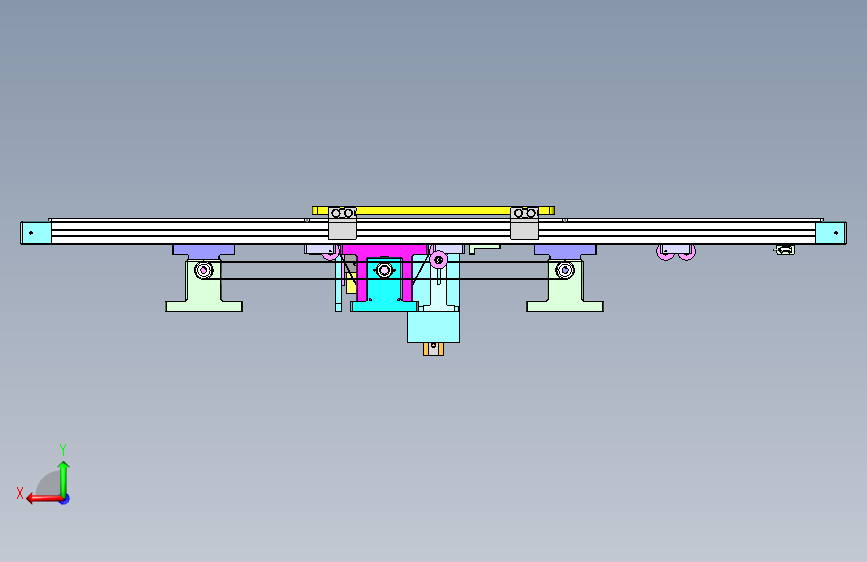This screenshot has width=867, height=562.
Task: Select the cyan end cap on the right rail end
Action: (831, 233)
